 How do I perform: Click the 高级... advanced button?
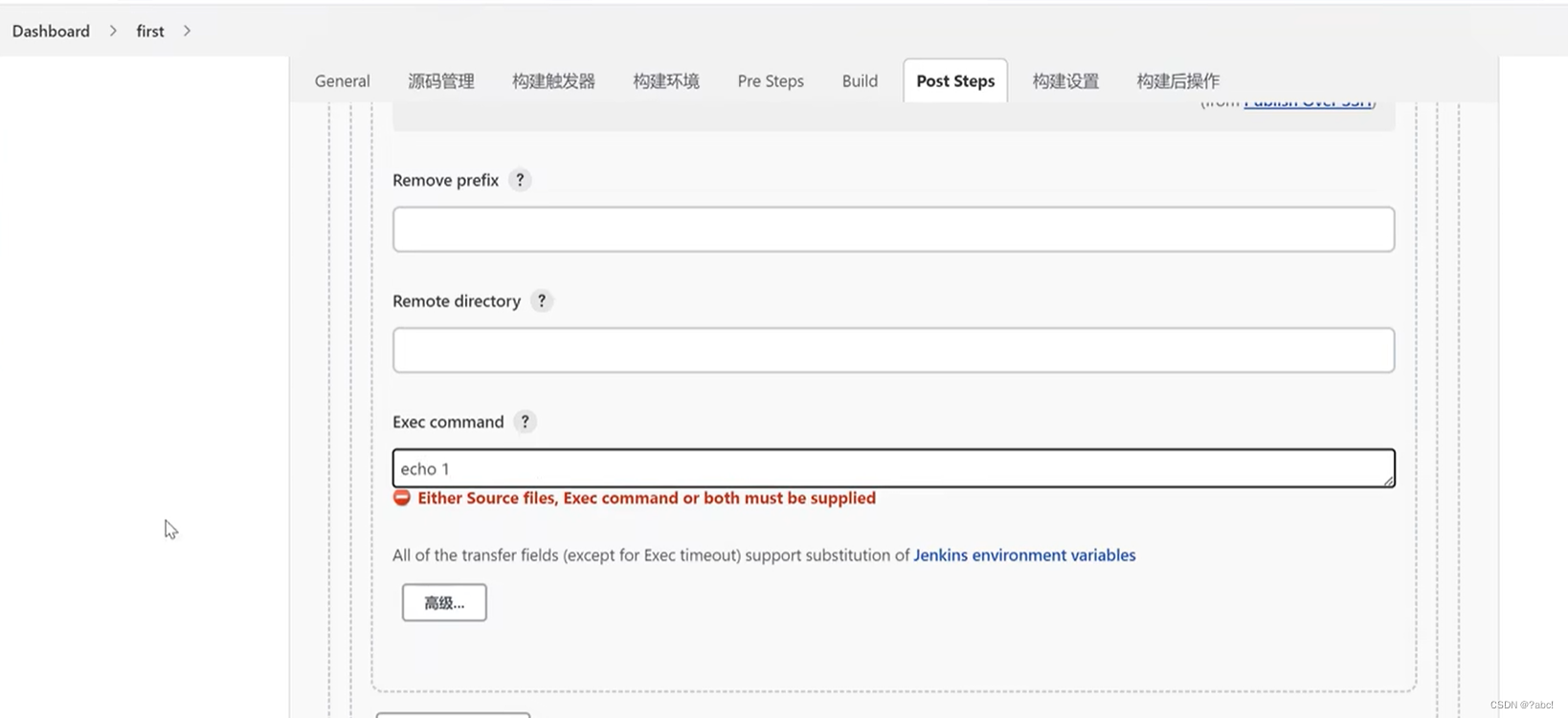(x=444, y=602)
